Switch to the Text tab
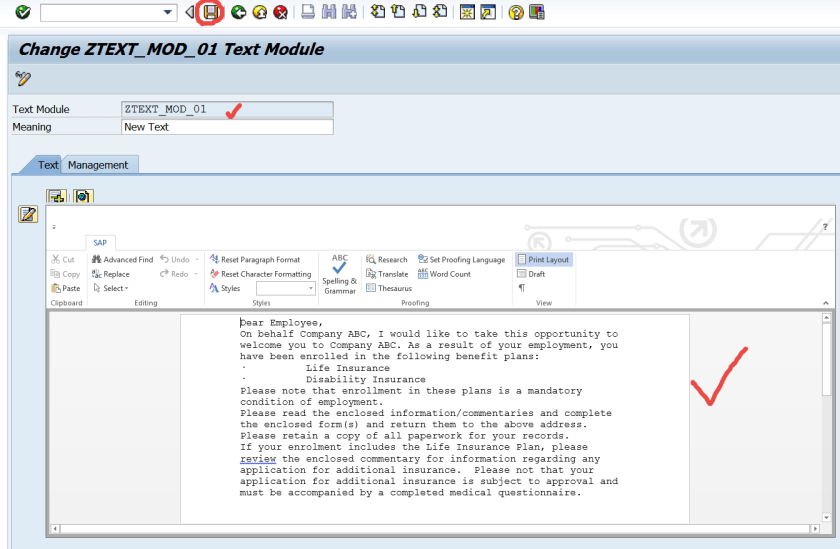 coord(48,165)
